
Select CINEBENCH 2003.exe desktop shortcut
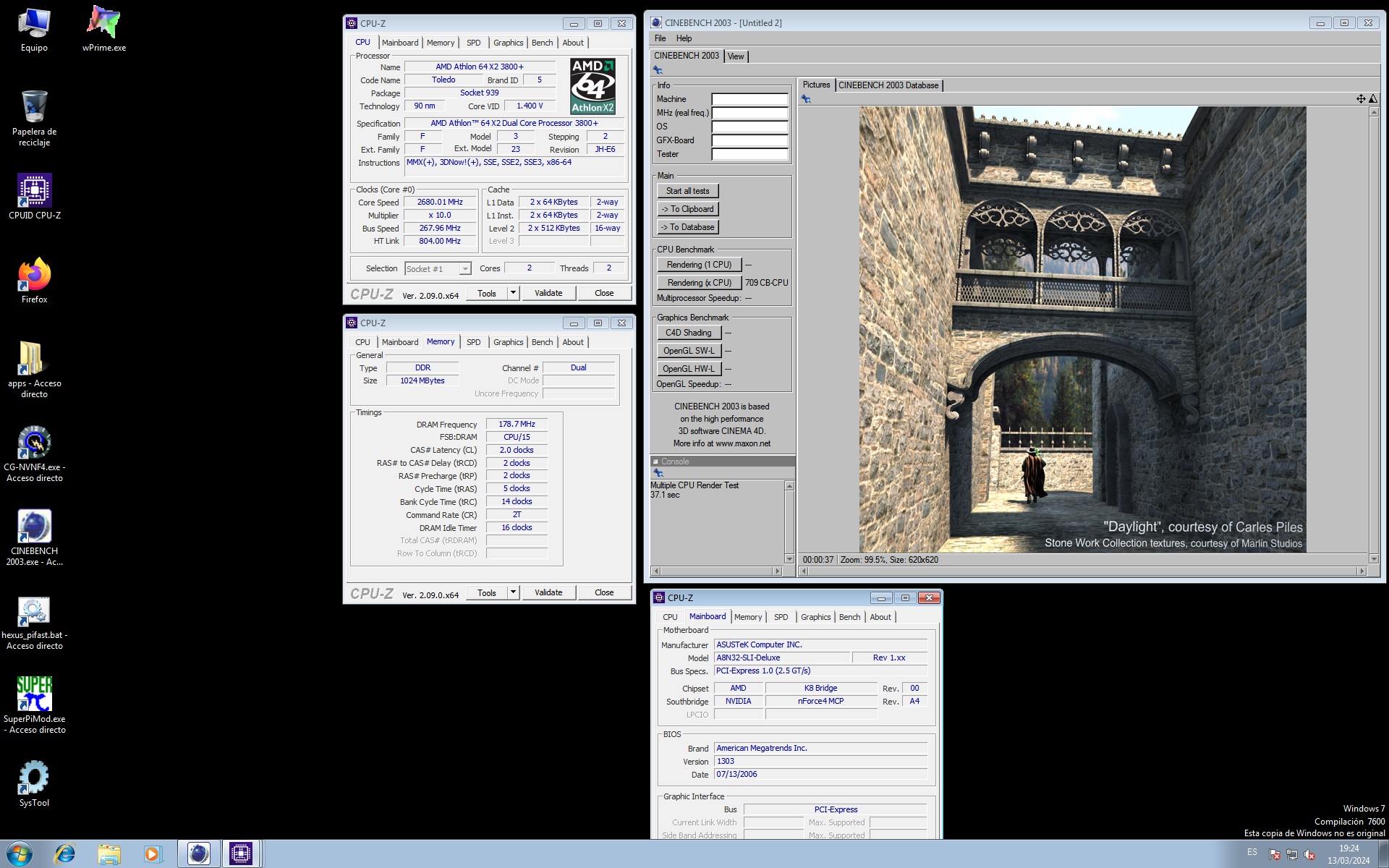tap(34, 537)
